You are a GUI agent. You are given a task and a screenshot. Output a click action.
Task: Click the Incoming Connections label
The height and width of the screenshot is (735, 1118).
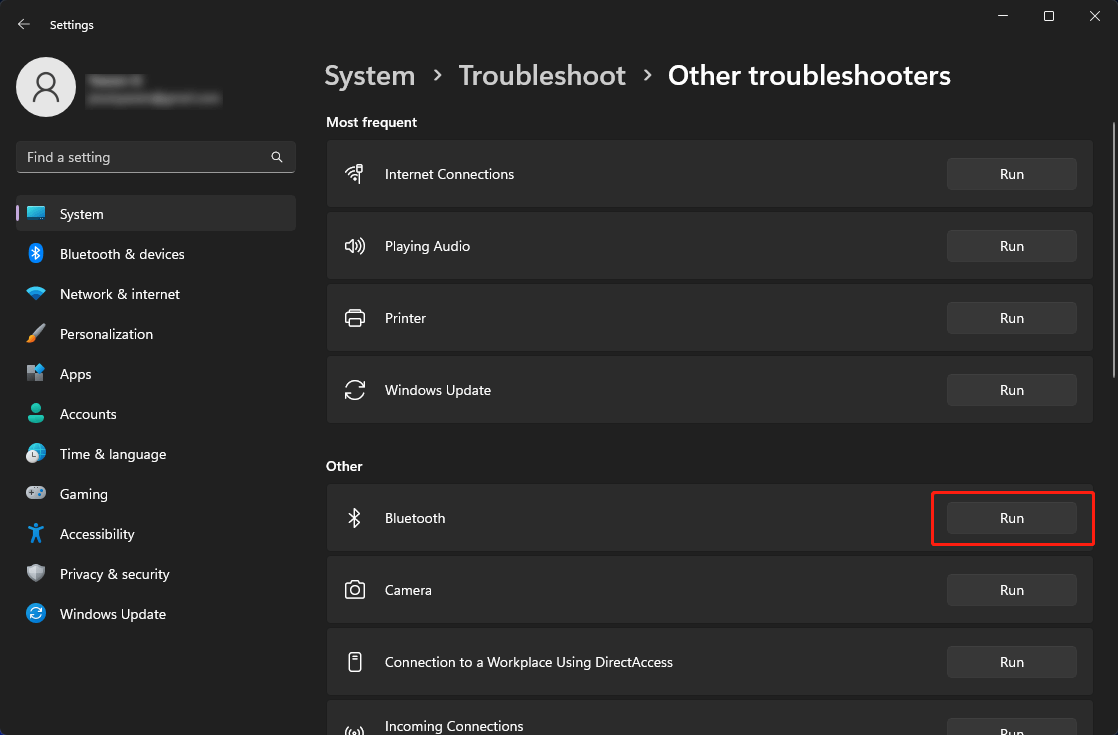click(454, 726)
